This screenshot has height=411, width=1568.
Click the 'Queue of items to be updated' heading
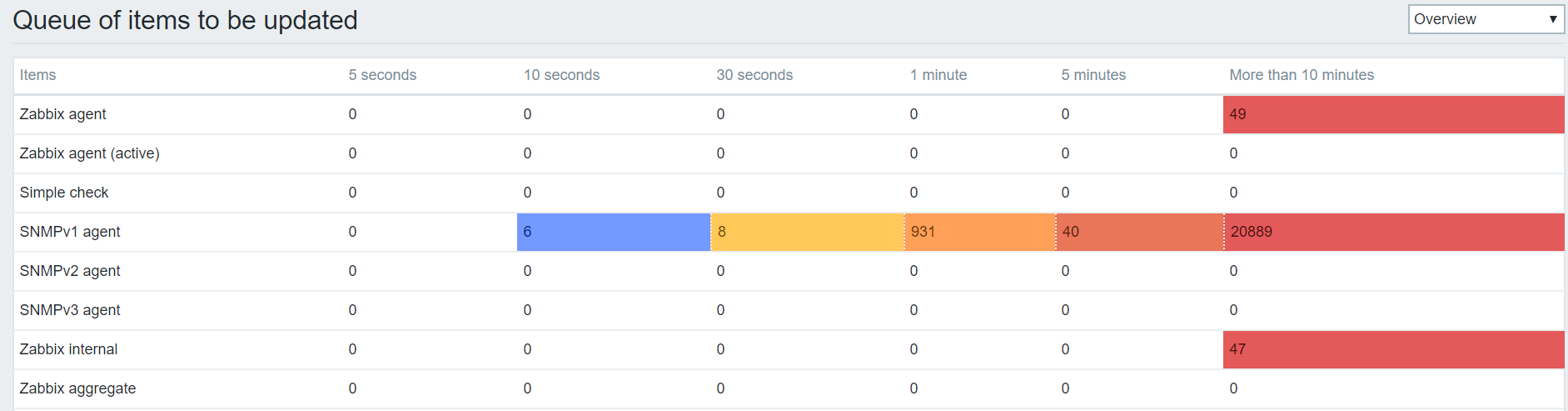click(x=185, y=20)
